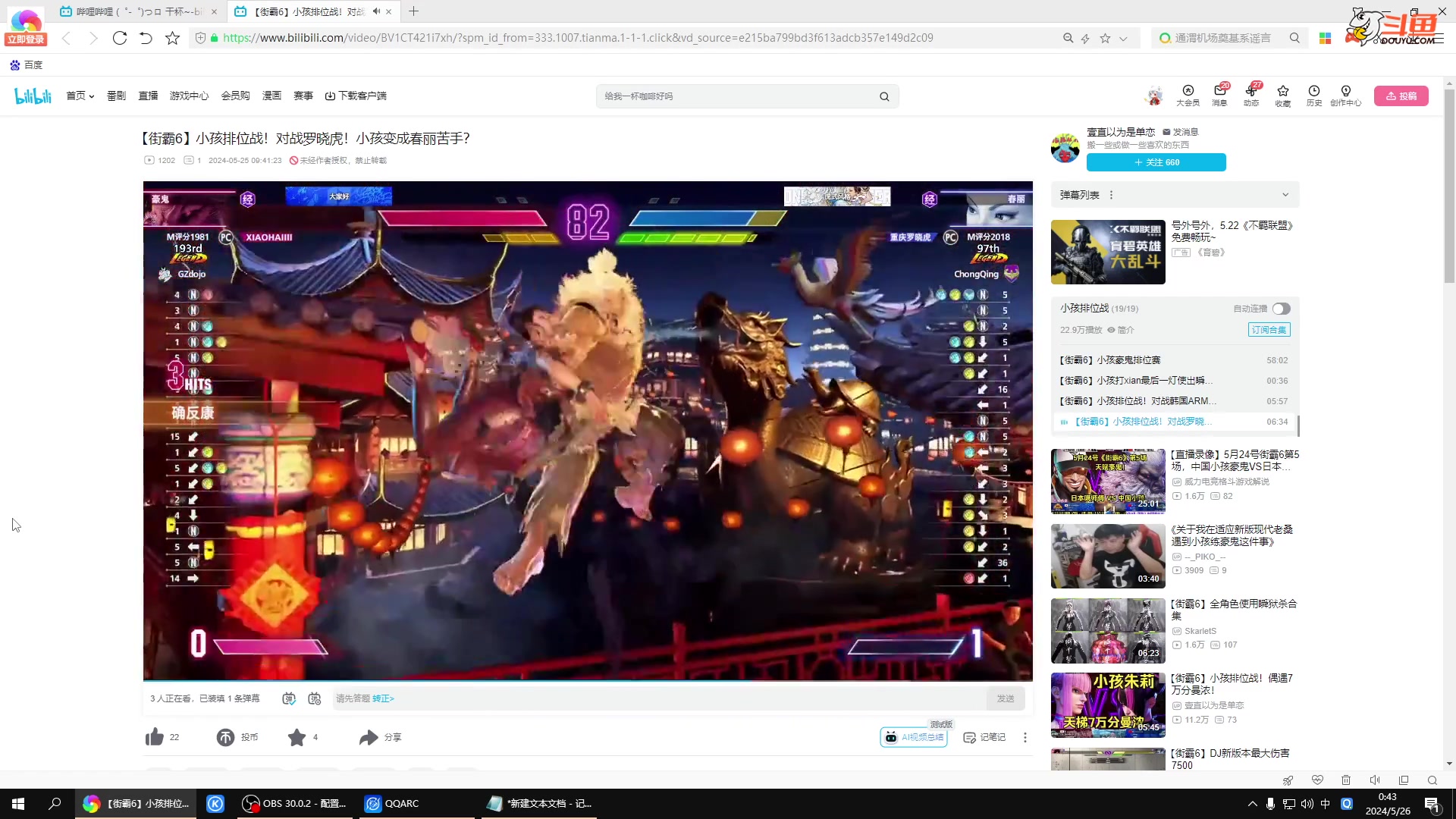
Task: Like the video with thumbs-up icon
Action: point(155,737)
